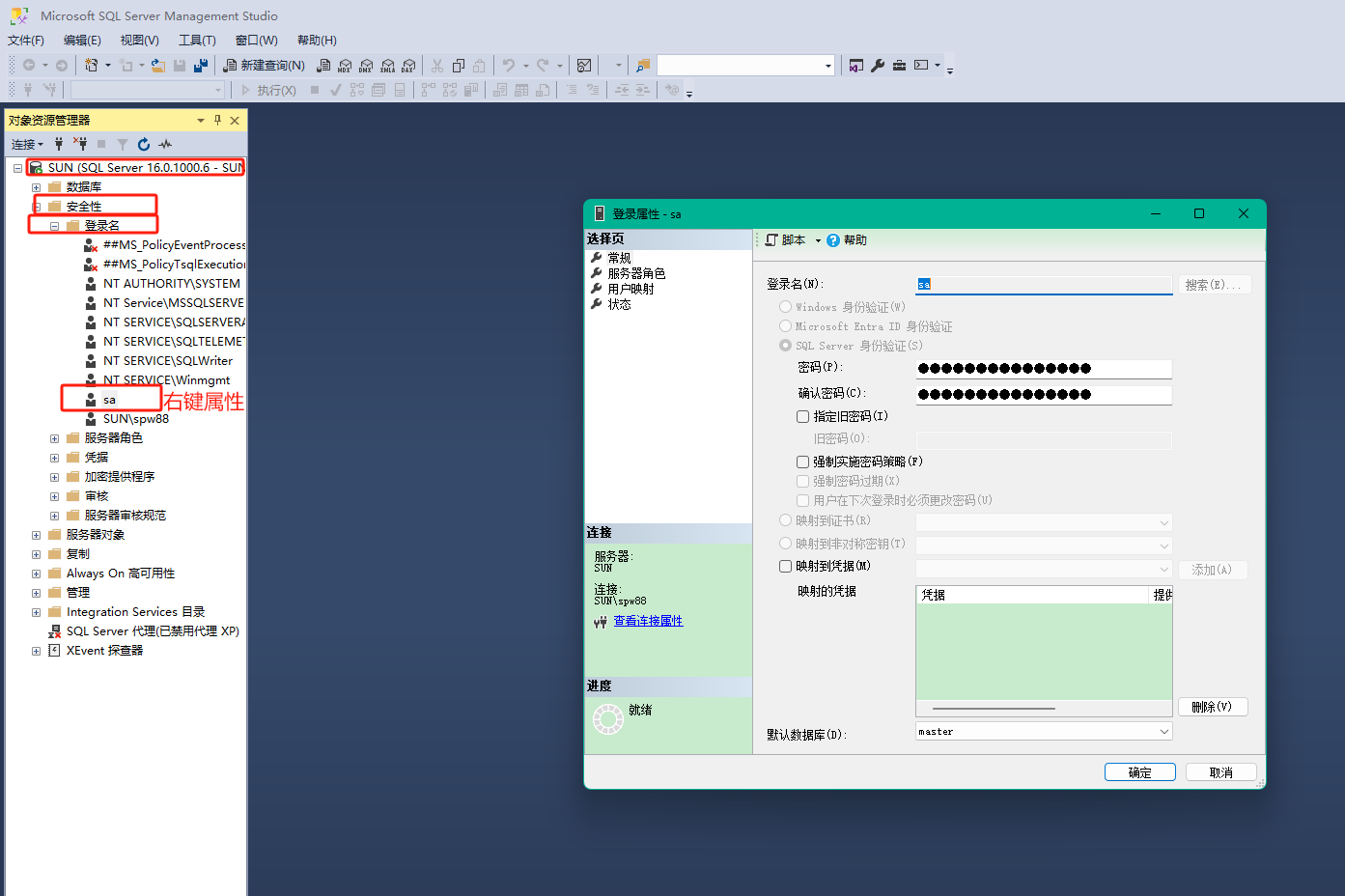1345x896 pixels.
Task: Check 强制实施密码策略 option
Action: point(802,462)
